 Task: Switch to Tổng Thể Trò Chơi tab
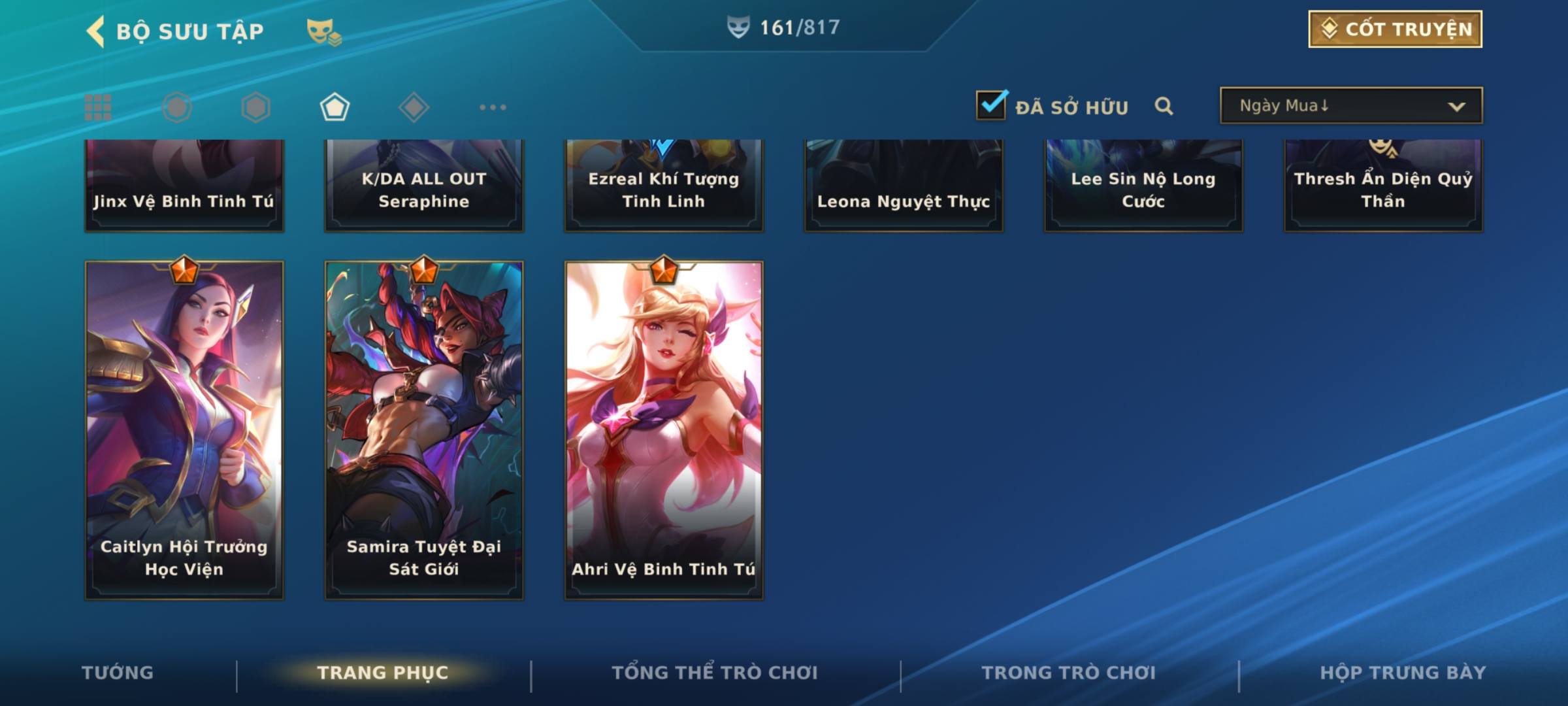click(x=715, y=673)
